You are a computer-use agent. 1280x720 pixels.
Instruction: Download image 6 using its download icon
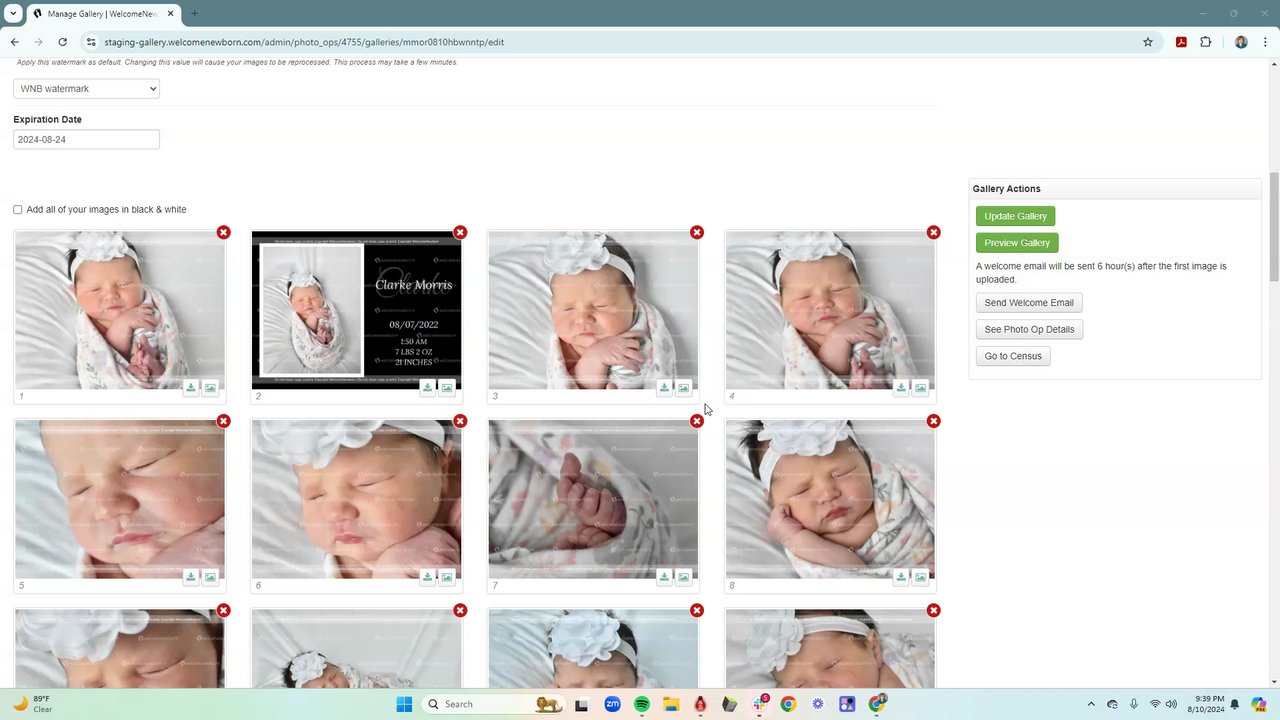(428, 576)
